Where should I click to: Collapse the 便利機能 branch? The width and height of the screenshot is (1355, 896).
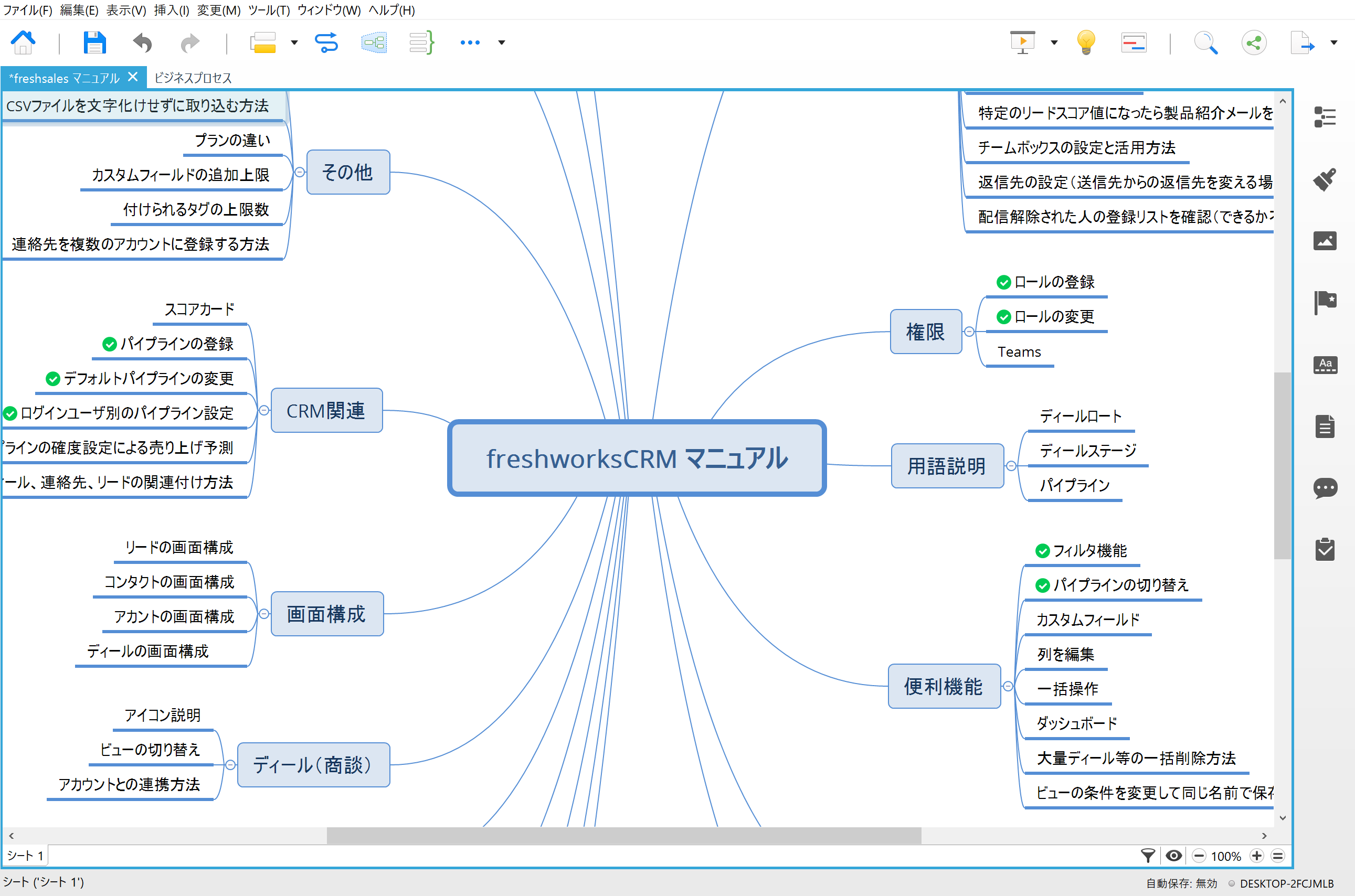(x=1008, y=686)
